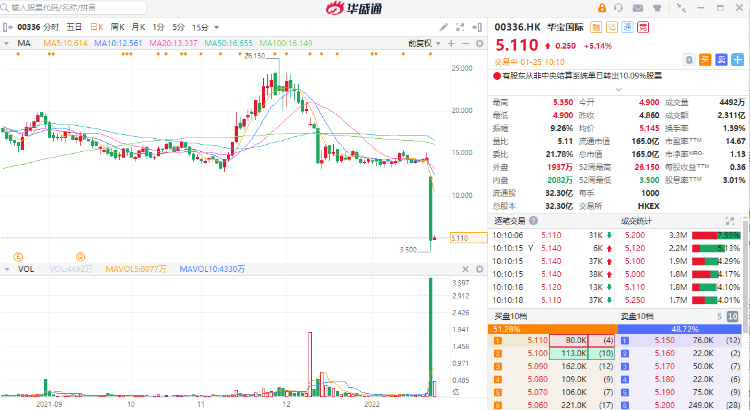Switch to 5分 five-minute chart
This screenshot has width=750, height=410.
coord(178,27)
